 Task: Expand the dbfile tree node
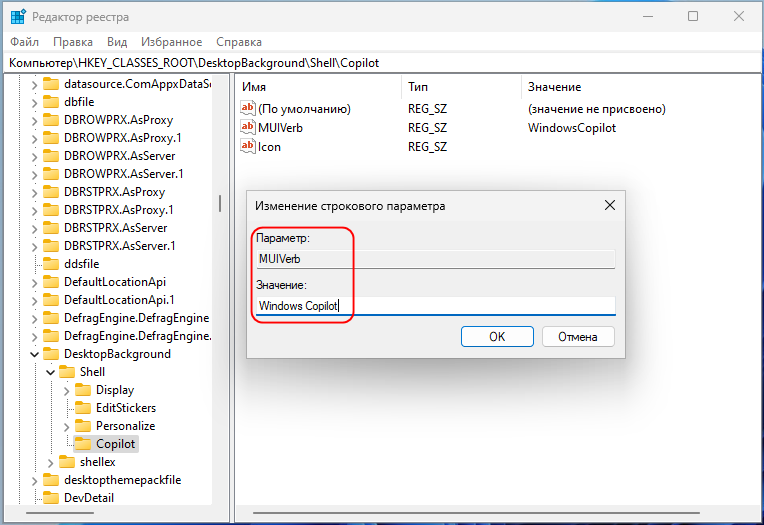pyautogui.click(x=34, y=103)
